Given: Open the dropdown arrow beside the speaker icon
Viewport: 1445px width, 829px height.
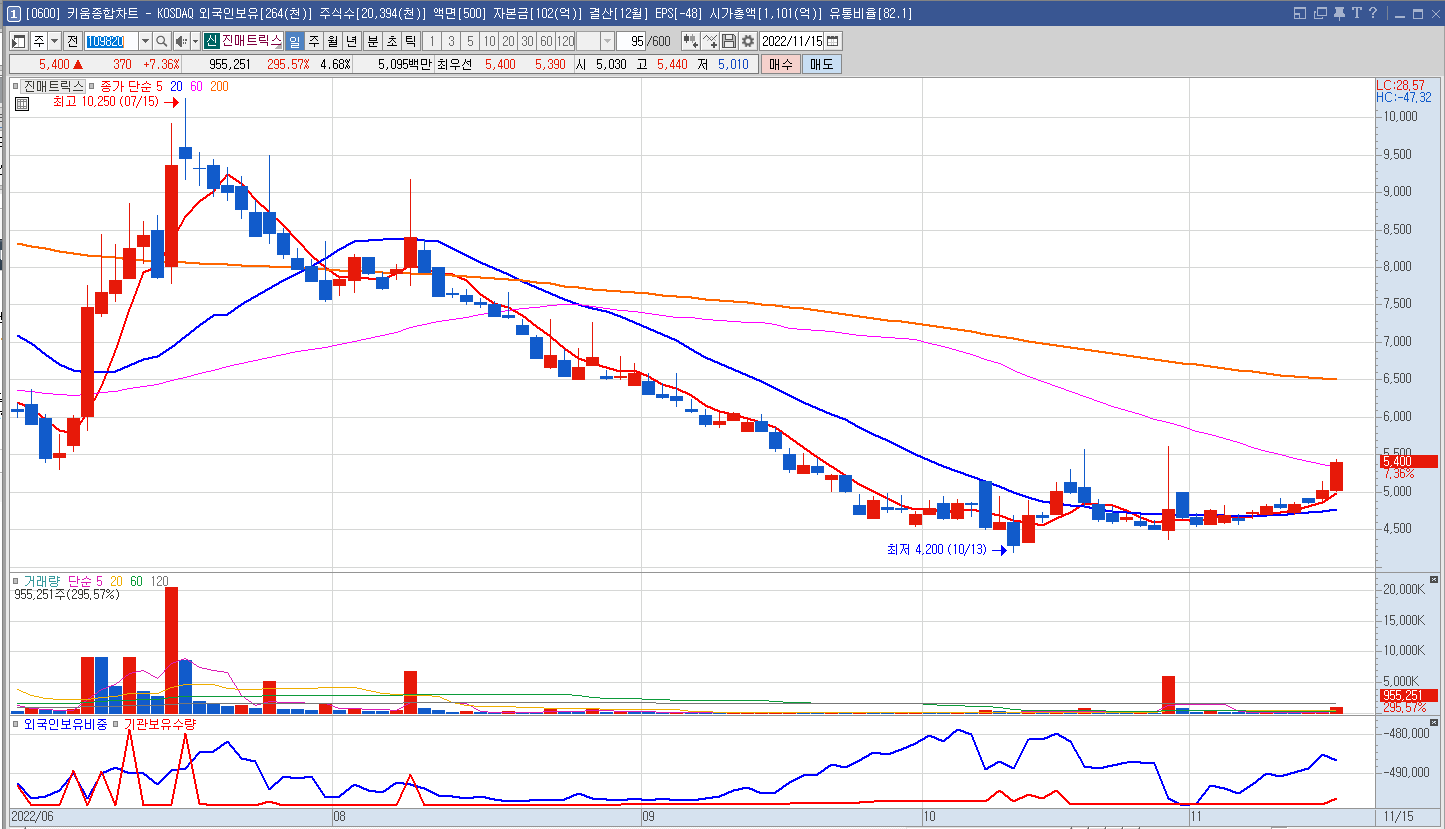Looking at the screenshot, I should (195, 41).
